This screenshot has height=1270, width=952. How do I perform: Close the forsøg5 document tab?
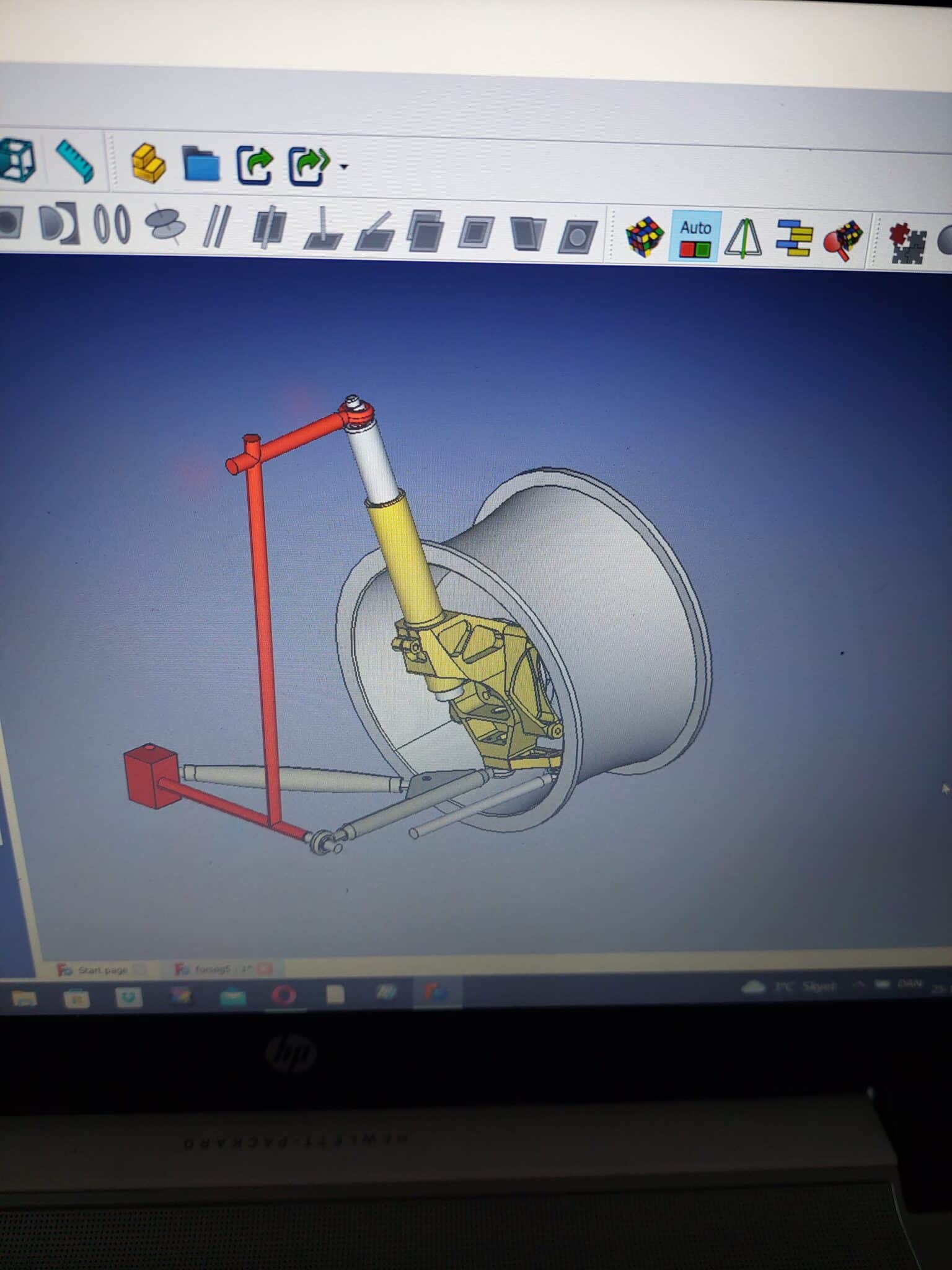point(265,969)
